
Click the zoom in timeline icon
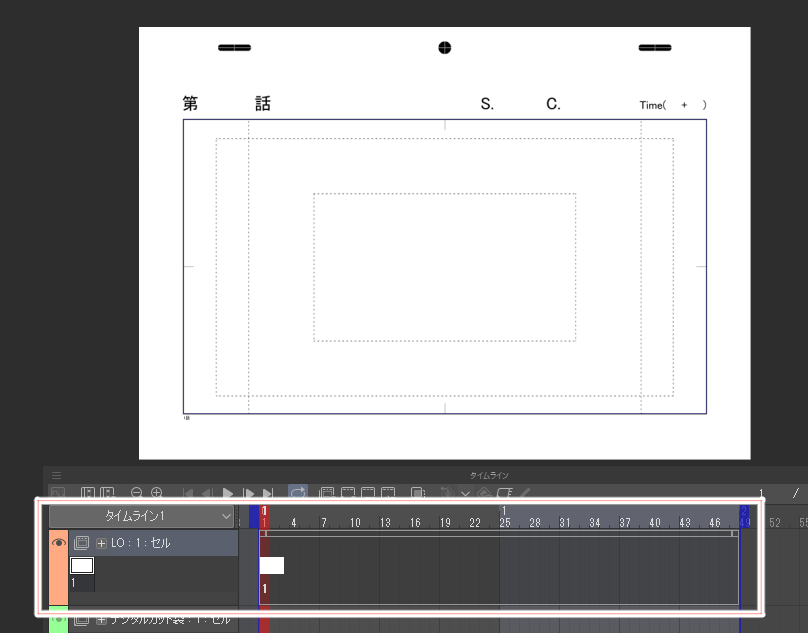[x=157, y=493]
